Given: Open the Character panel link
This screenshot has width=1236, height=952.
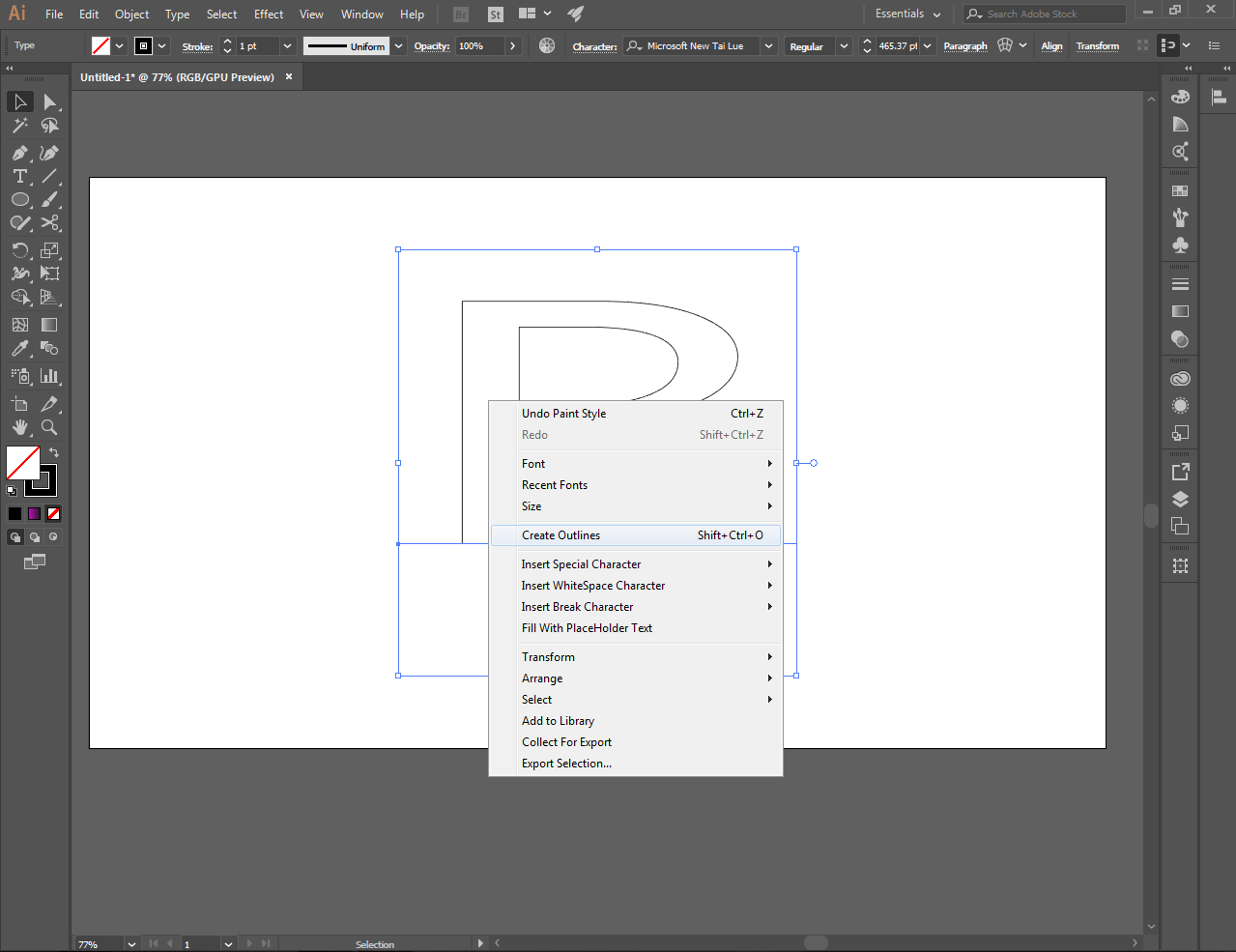Looking at the screenshot, I should coord(594,46).
